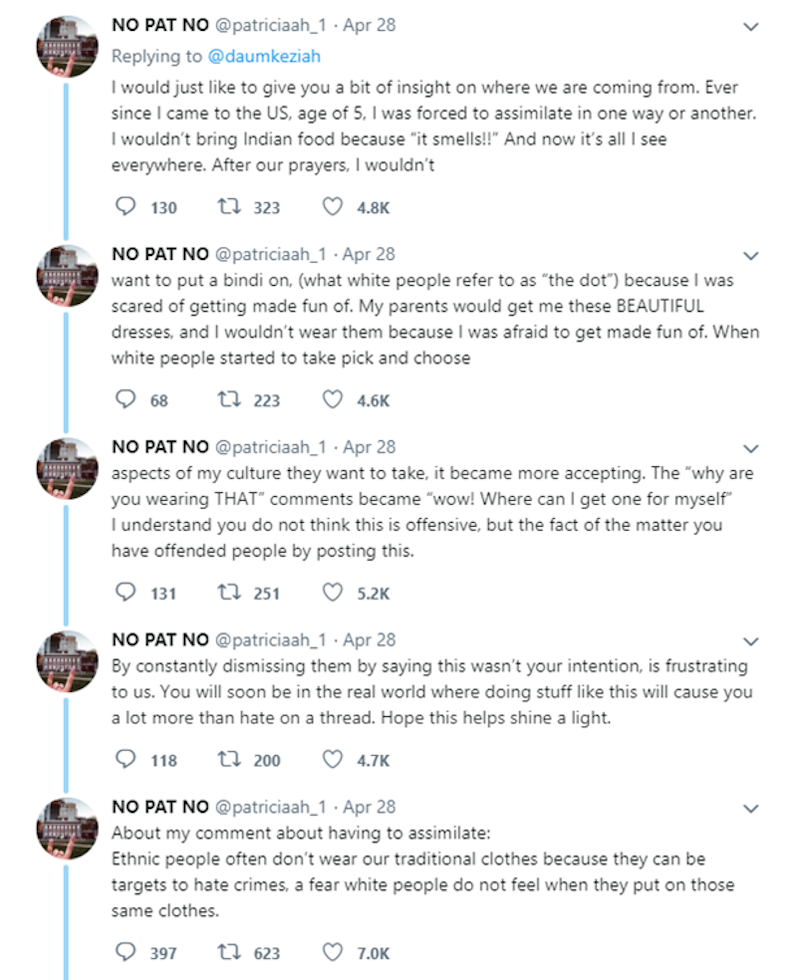Like the tweet with 5.2K likes
Viewport: 800px width, 980px height.
[x=332, y=592]
